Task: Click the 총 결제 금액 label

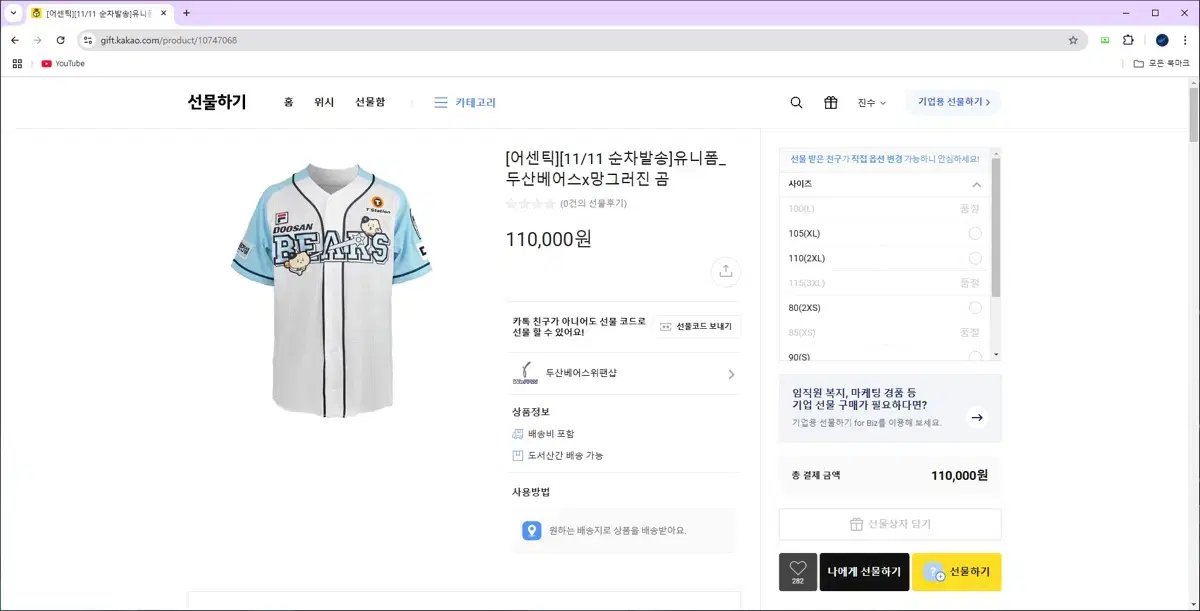Action: (816, 475)
